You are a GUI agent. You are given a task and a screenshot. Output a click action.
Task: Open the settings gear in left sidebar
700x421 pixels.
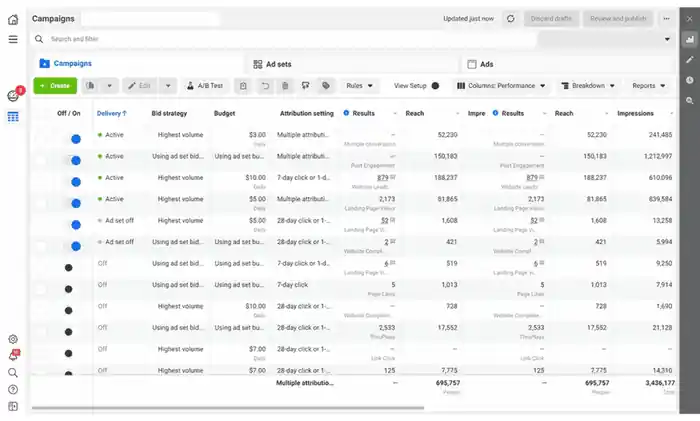pyautogui.click(x=13, y=339)
